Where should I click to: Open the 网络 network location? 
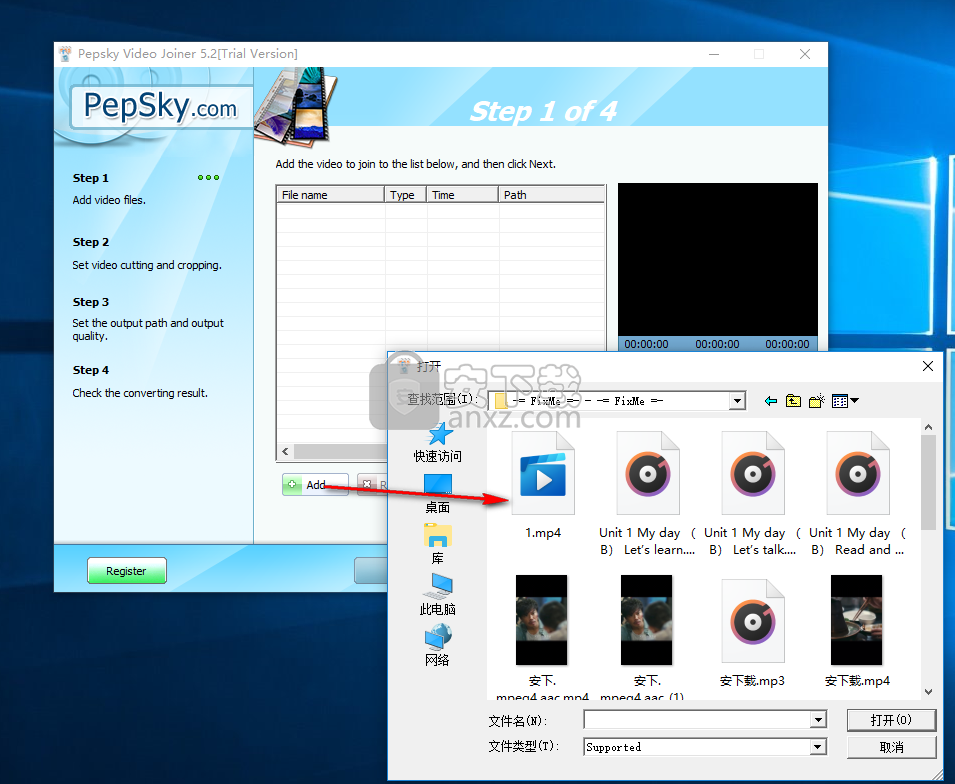pyautogui.click(x=438, y=646)
